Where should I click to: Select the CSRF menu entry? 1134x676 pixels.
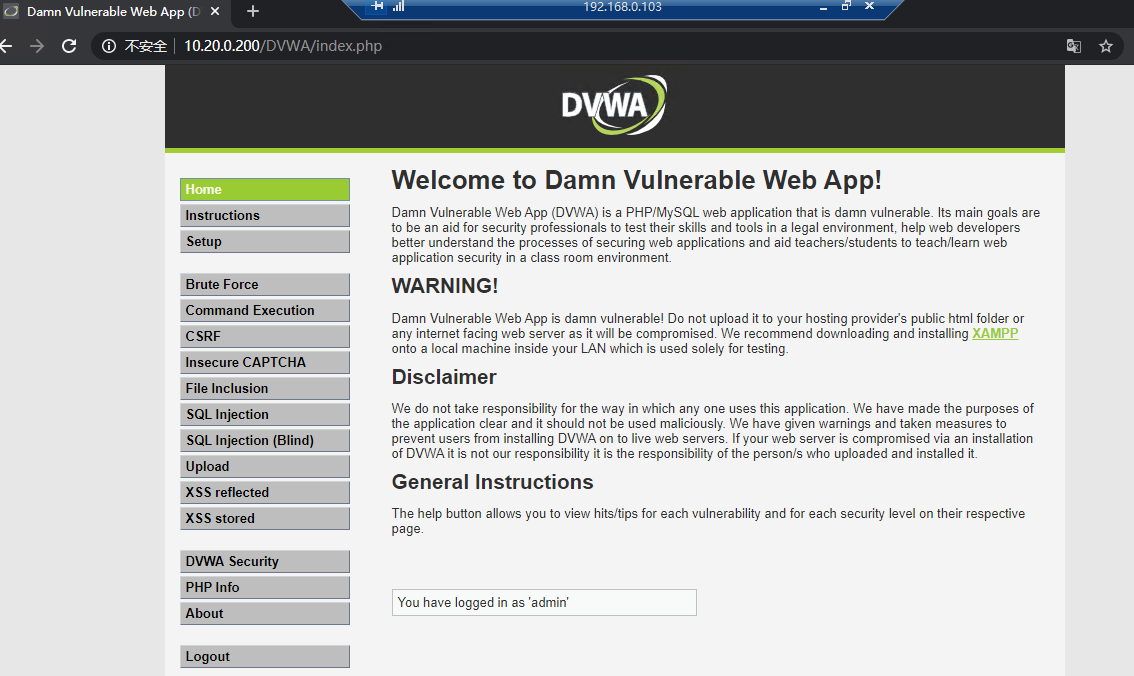[265, 336]
